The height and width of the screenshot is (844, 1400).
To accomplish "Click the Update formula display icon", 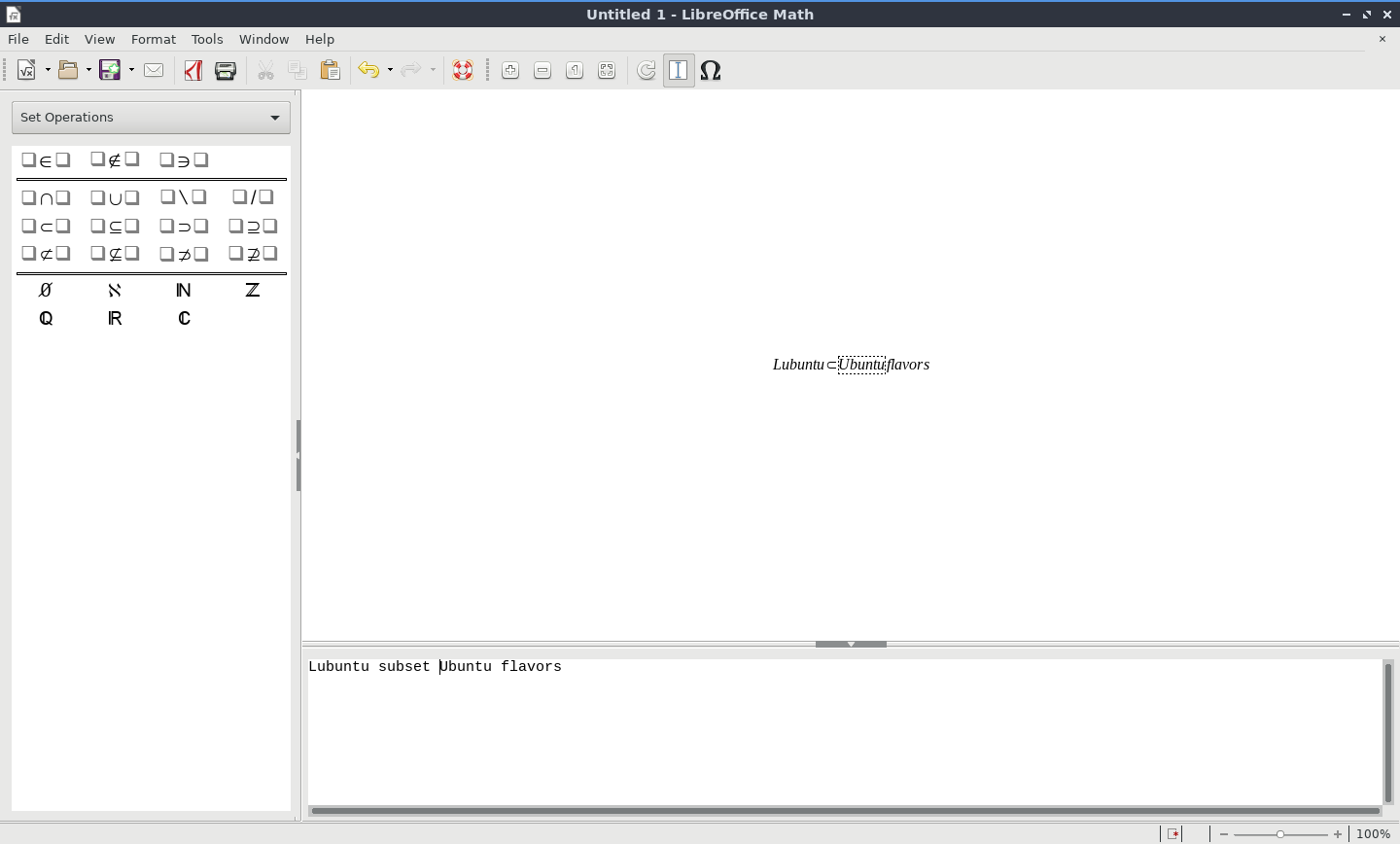I will pyautogui.click(x=647, y=70).
